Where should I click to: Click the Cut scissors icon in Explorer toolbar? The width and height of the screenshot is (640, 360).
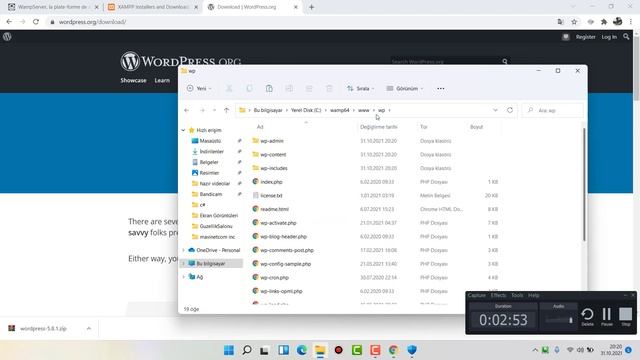click(229, 89)
